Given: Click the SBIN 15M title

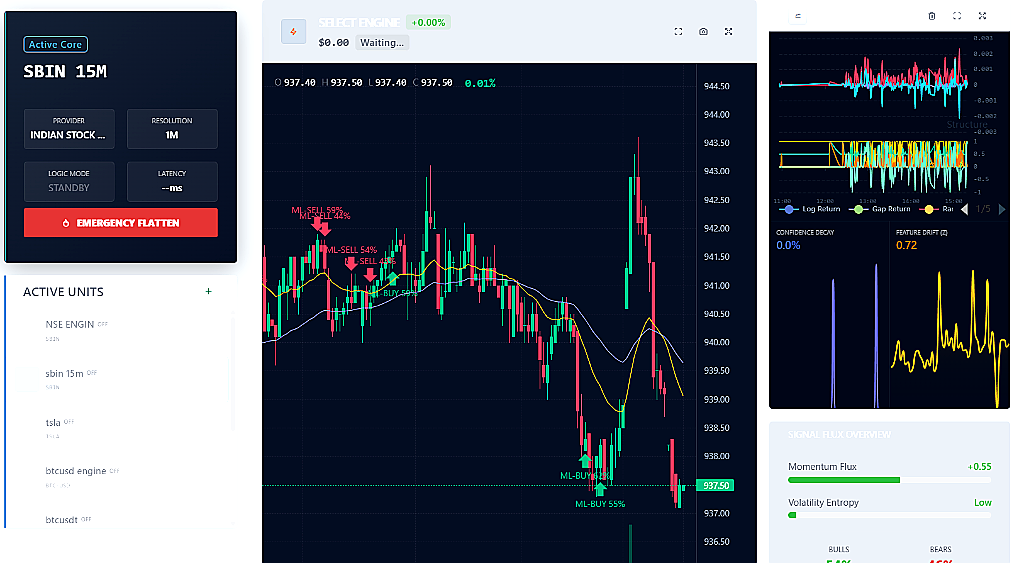Looking at the screenshot, I should pyautogui.click(x=65, y=71).
